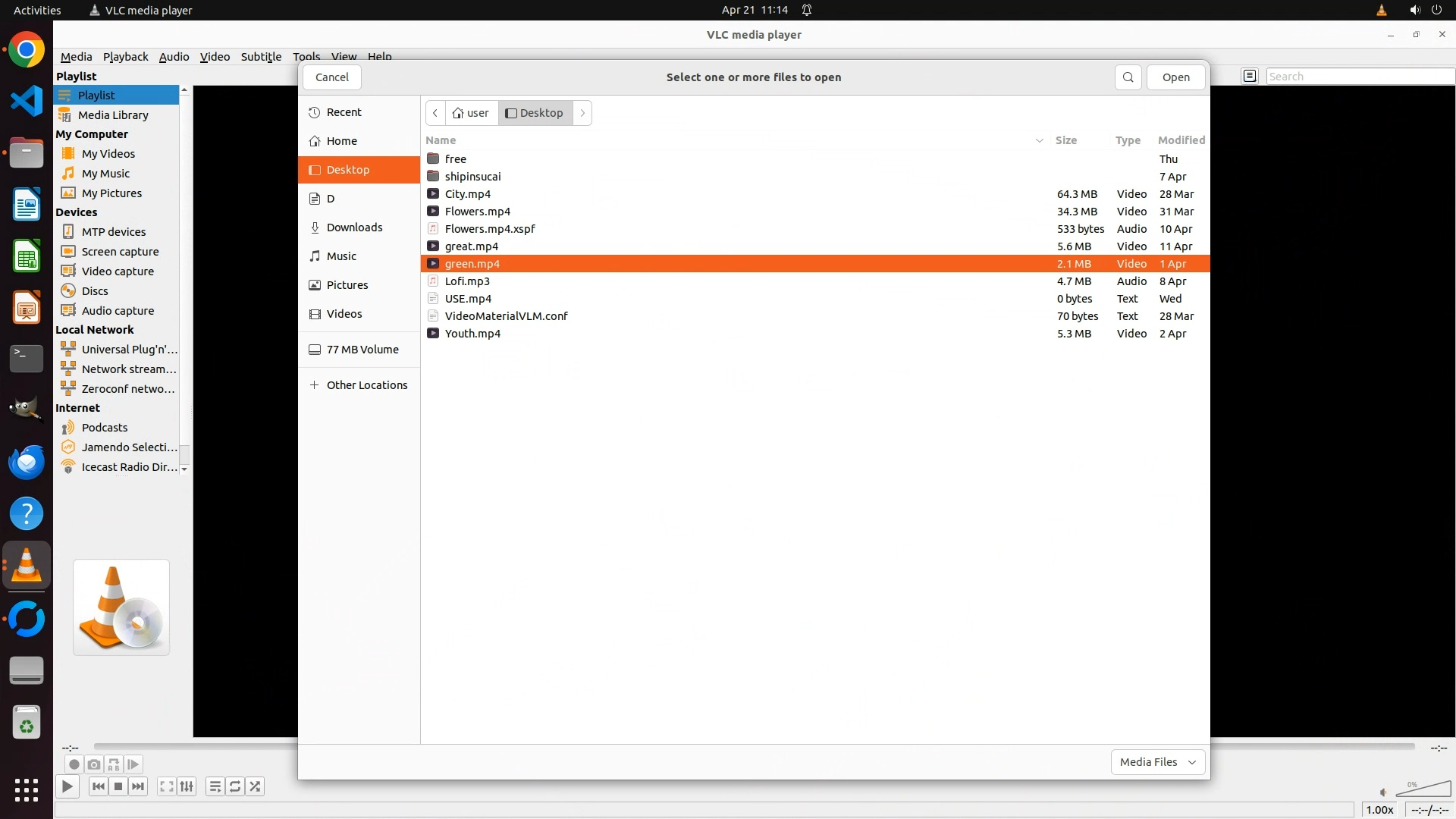Click the Open button
Image resolution: width=1456 pixels, height=819 pixels.
pyautogui.click(x=1175, y=77)
